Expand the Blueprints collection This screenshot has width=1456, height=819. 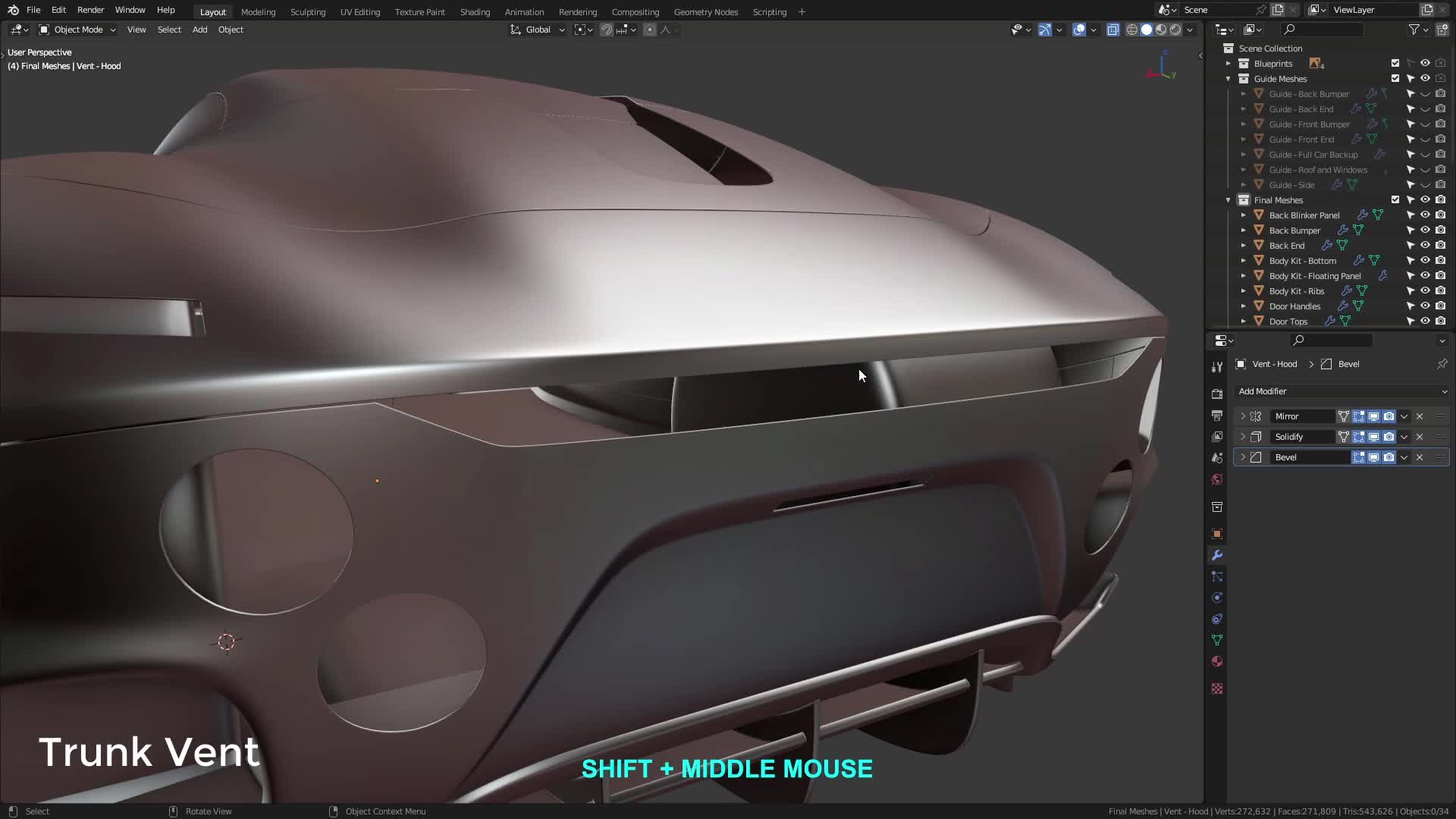click(1228, 64)
